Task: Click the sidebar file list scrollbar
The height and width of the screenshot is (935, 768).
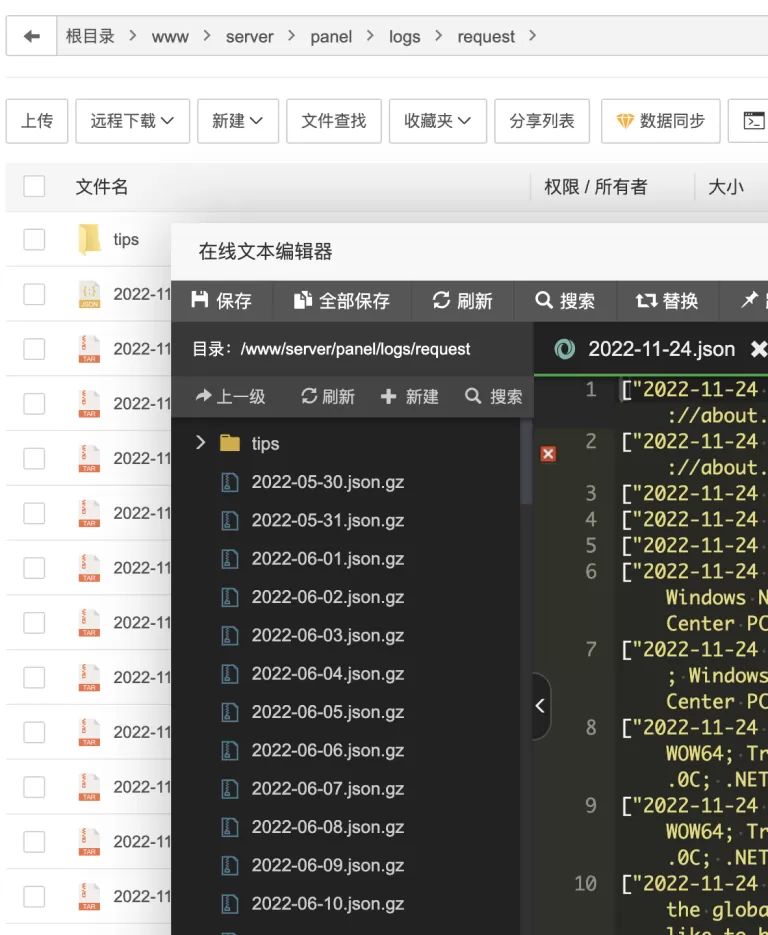Action: (526, 462)
